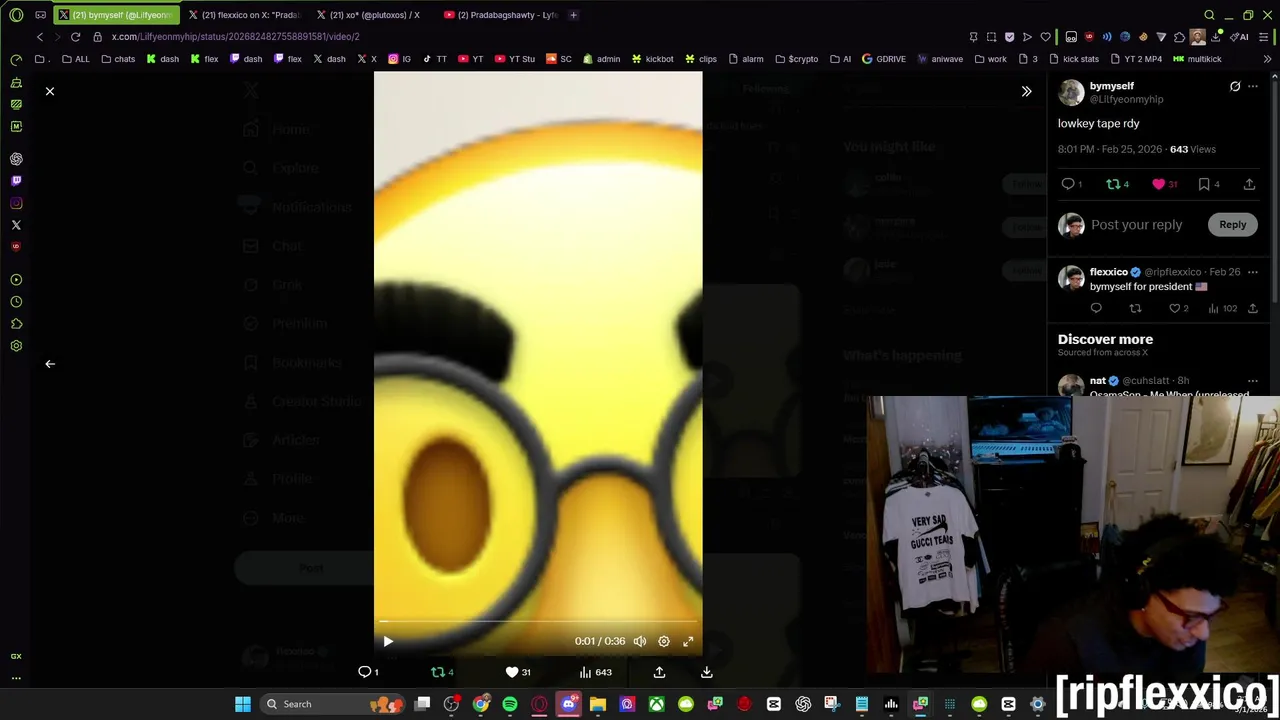This screenshot has width=1280, height=720.
Task: Open Spotify from the taskbar
Action: (510, 704)
